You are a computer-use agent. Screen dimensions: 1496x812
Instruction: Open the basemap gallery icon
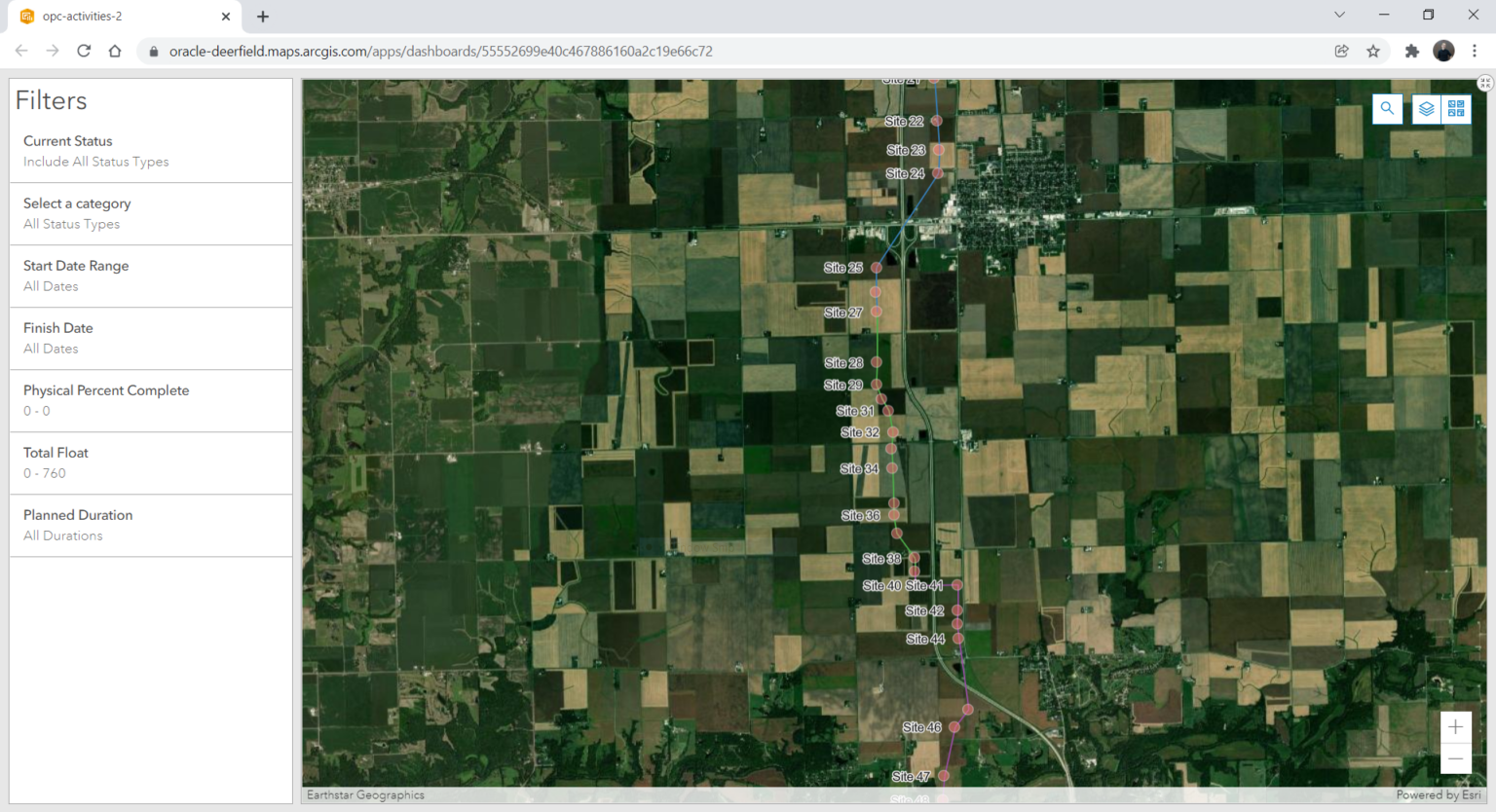coord(1456,109)
